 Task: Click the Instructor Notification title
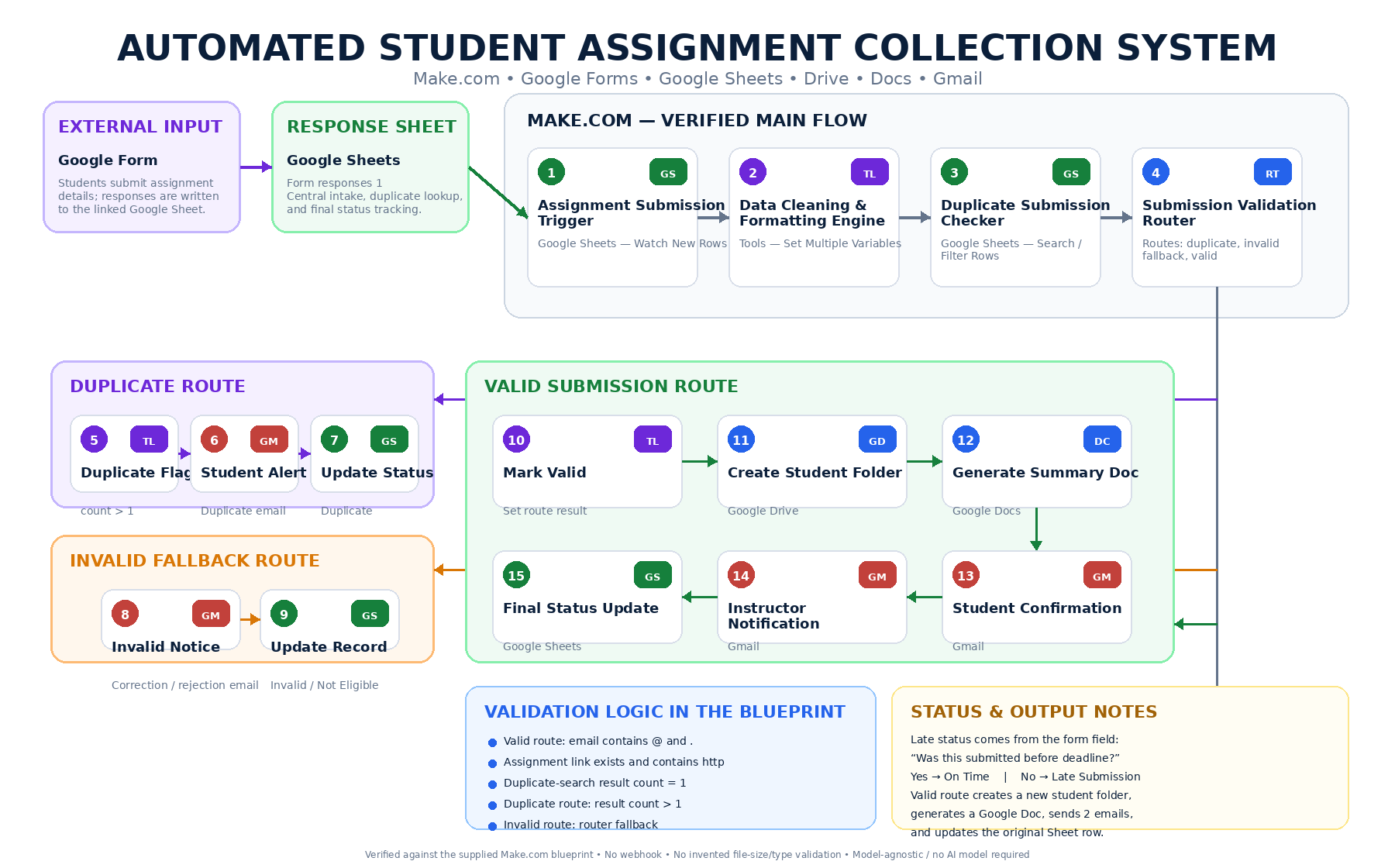coord(773,615)
